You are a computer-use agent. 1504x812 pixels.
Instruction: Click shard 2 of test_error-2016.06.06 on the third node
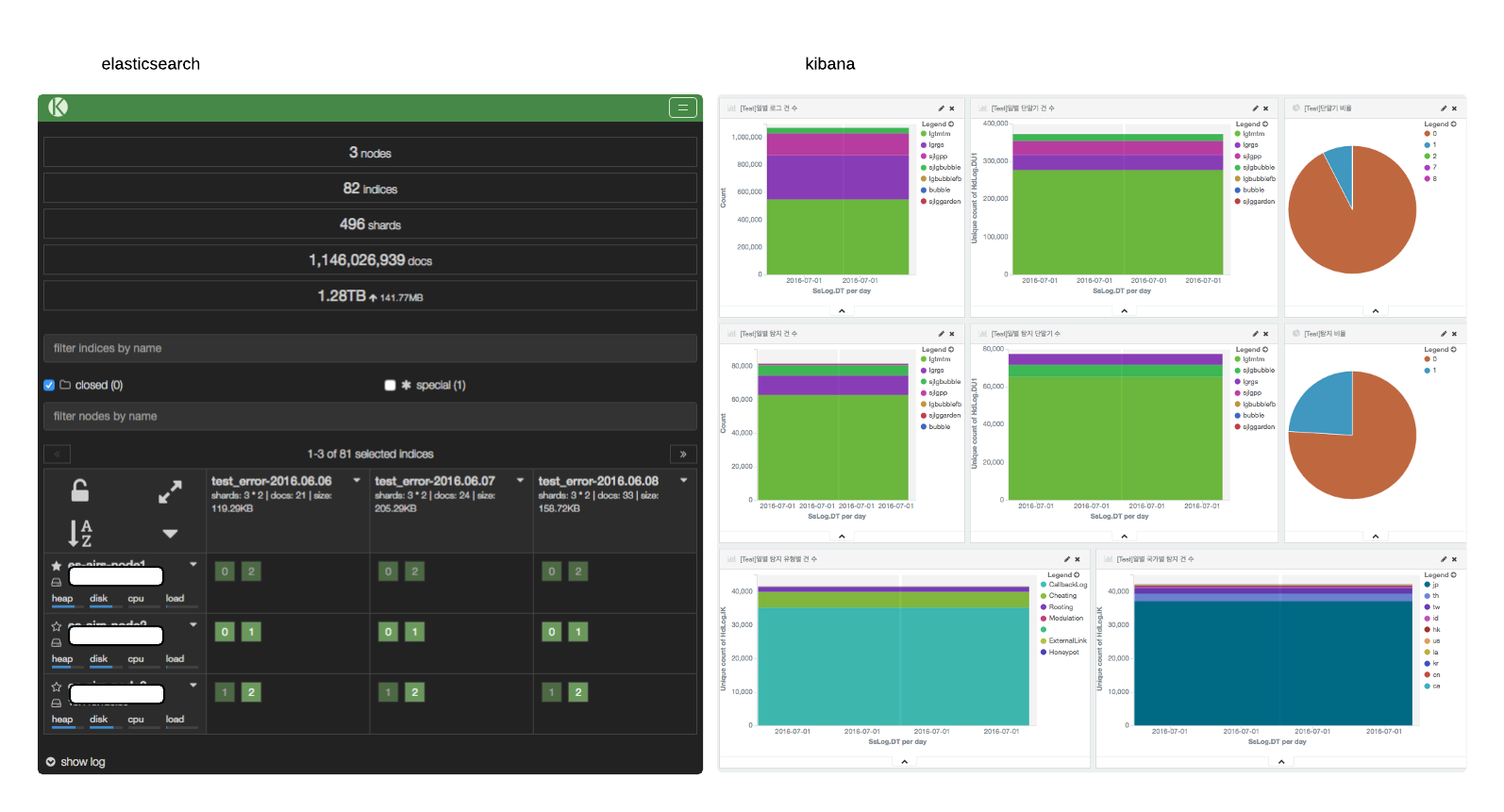tap(251, 692)
